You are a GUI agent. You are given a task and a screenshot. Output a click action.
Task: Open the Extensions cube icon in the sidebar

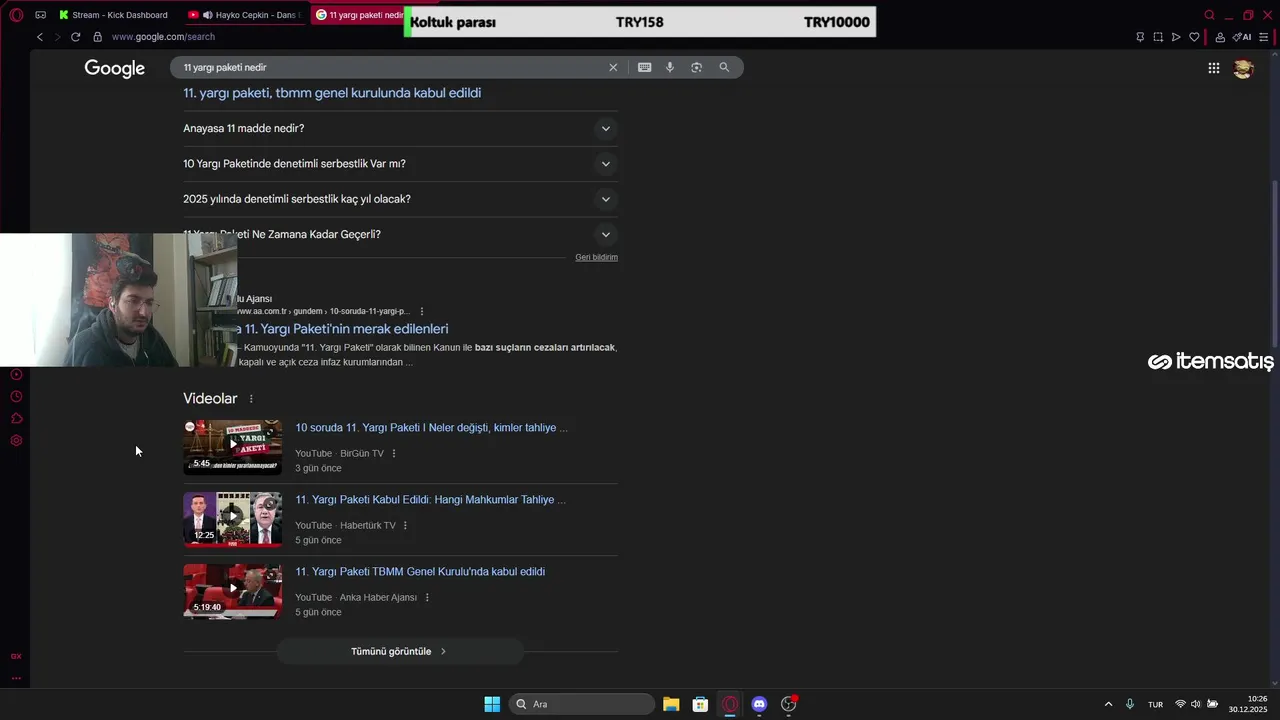coord(16,419)
